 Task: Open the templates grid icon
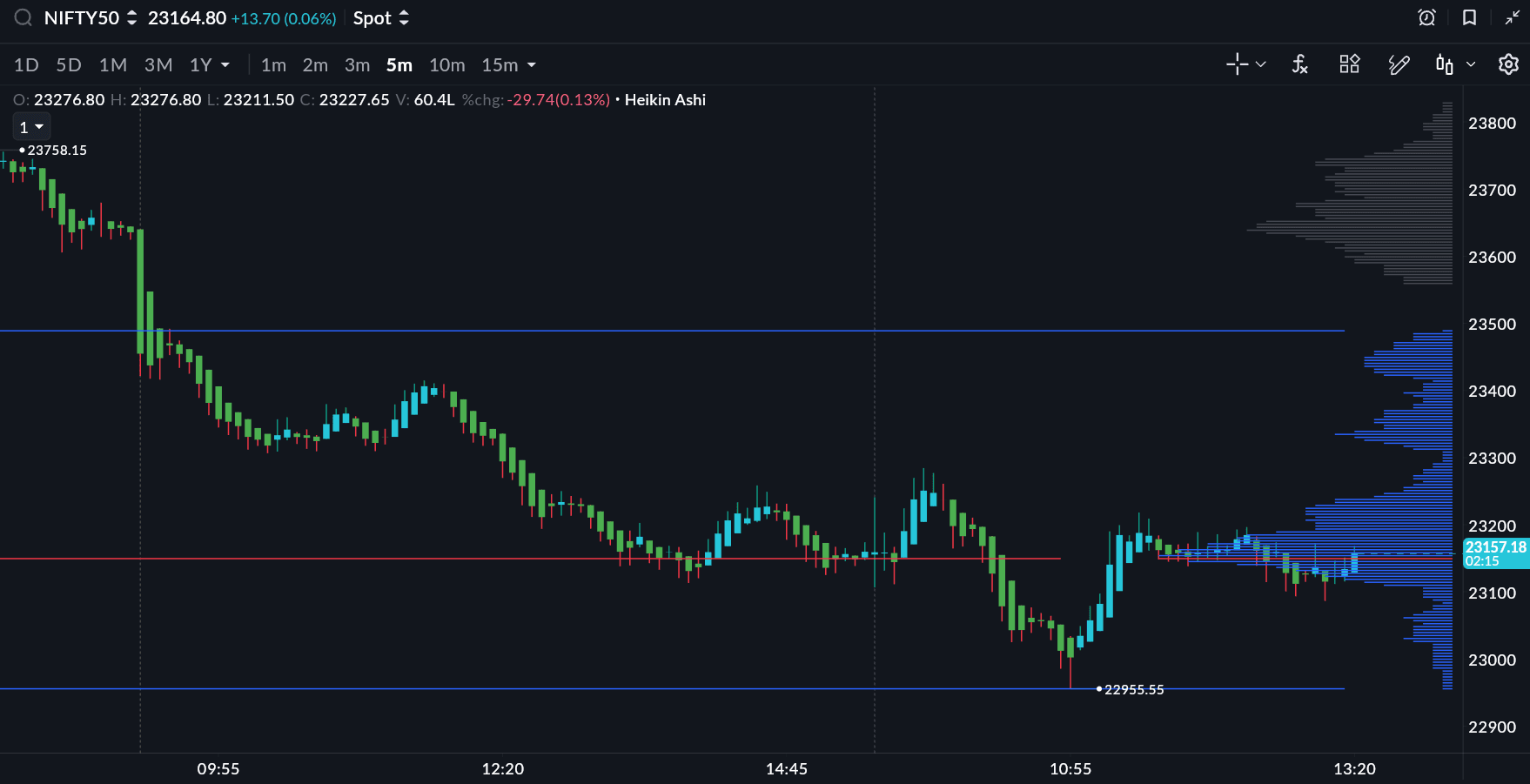1349,64
